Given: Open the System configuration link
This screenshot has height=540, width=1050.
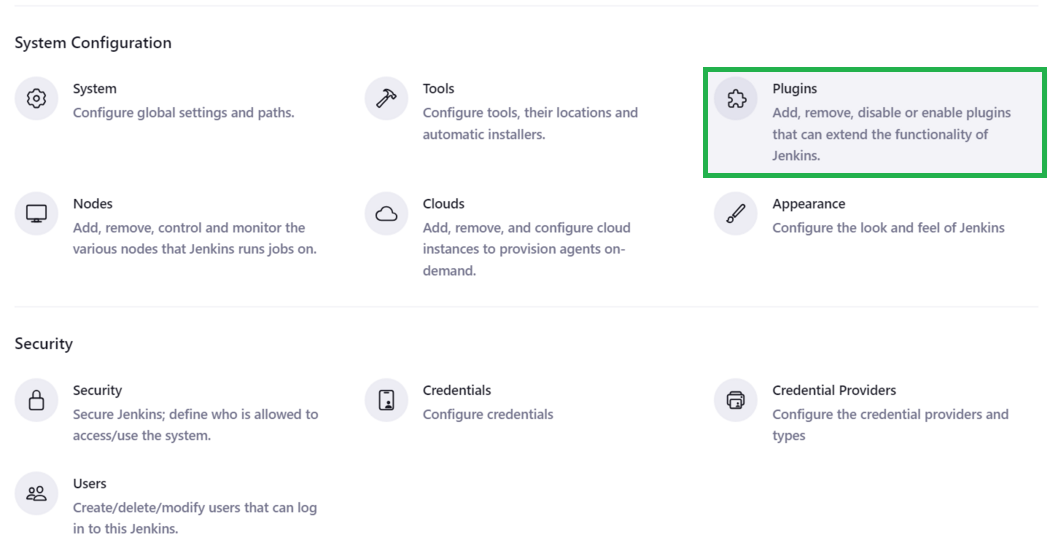Looking at the screenshot, I should [95, 89].
